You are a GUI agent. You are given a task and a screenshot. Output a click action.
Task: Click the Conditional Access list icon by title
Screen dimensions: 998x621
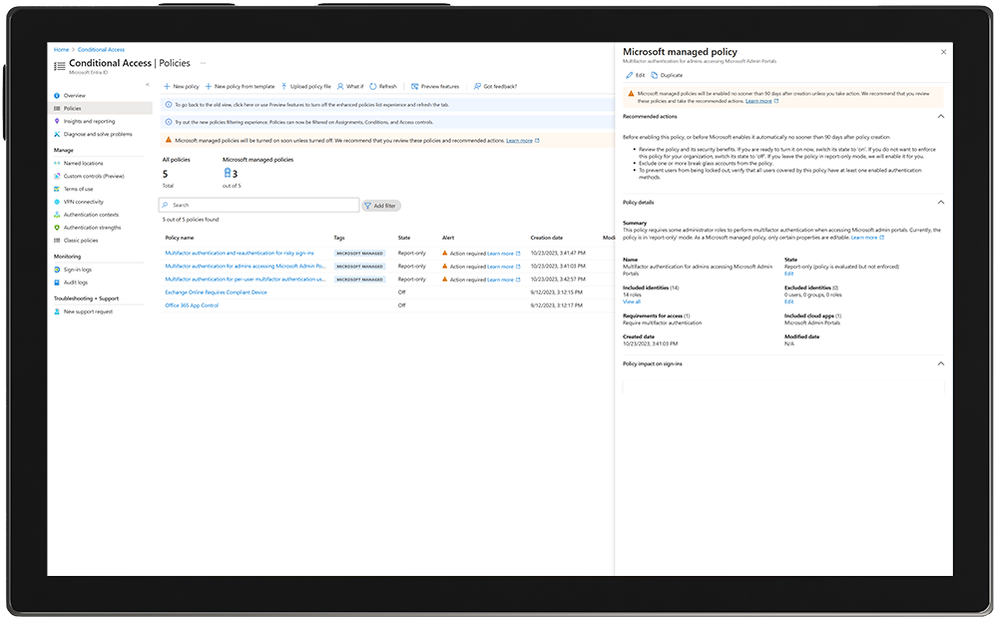pos(59,66)
